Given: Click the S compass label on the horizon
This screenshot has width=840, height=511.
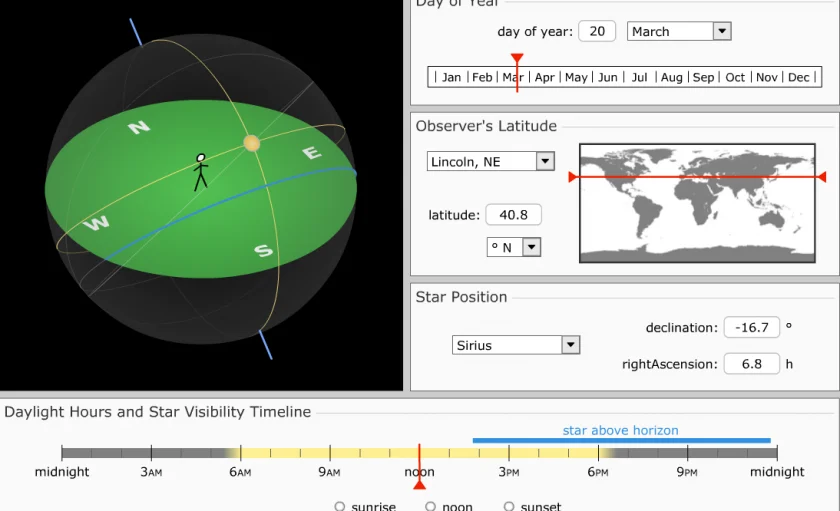Looking at the screenshot, I should tap(263, 250).
